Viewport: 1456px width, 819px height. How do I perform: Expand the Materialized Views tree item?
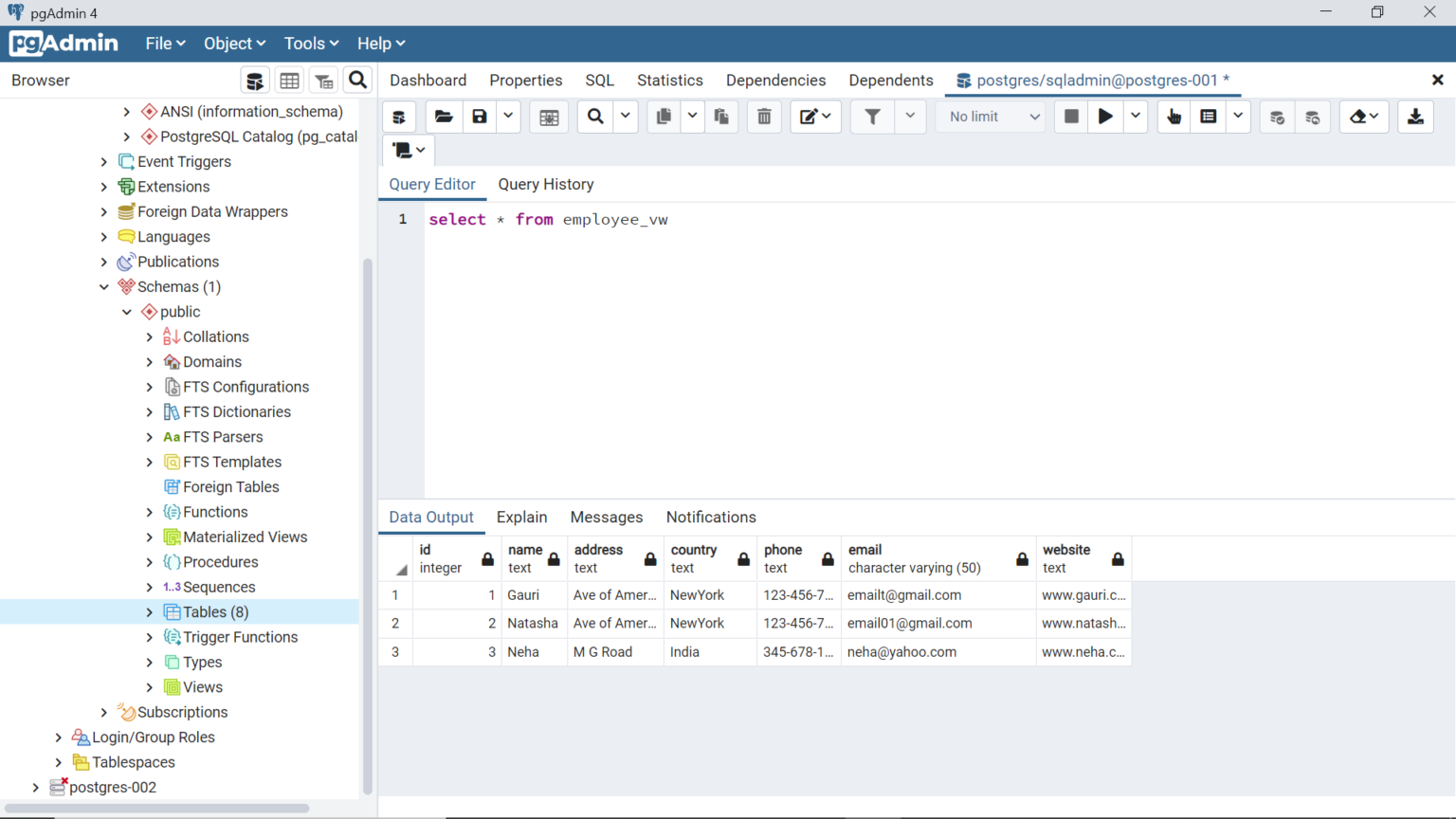point(149,537)
